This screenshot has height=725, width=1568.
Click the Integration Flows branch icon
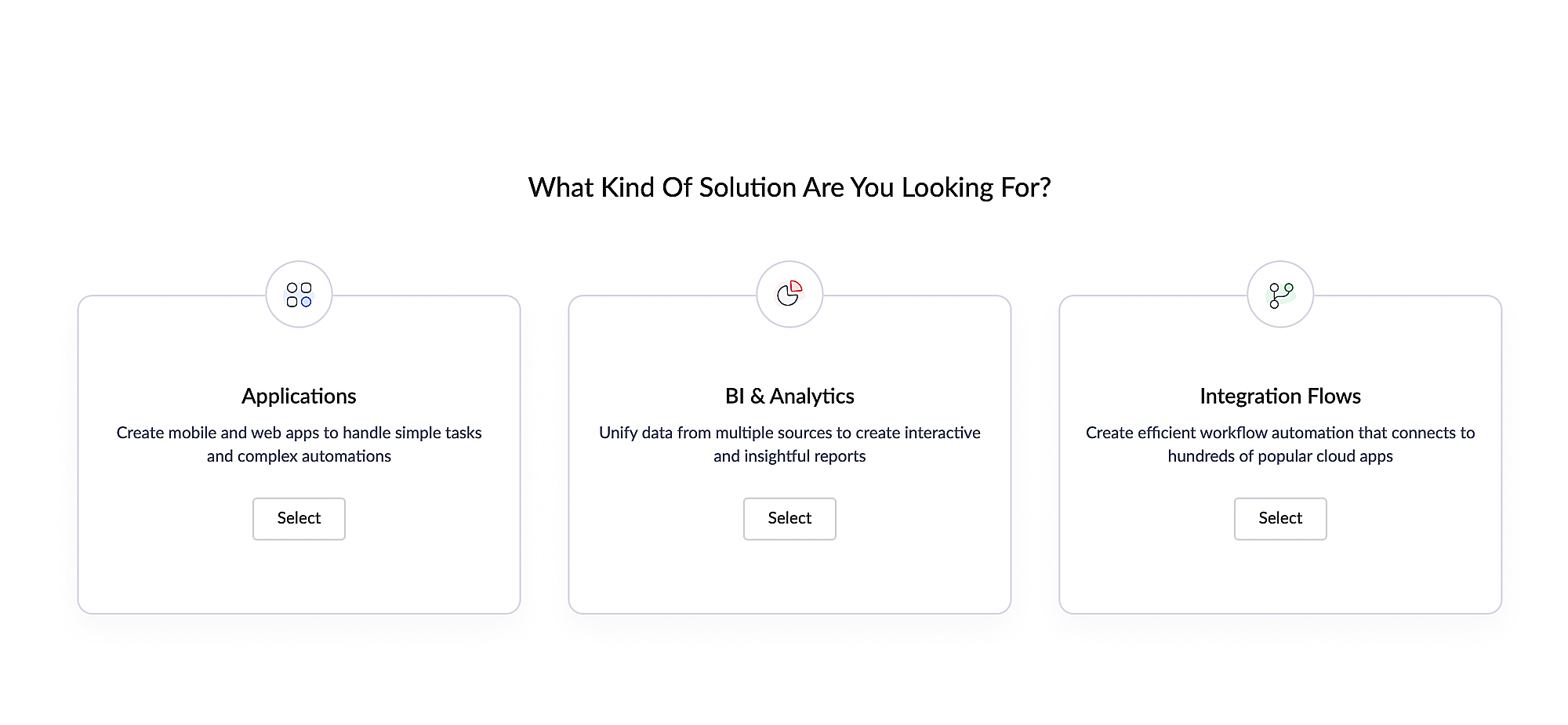point(1280,295)
